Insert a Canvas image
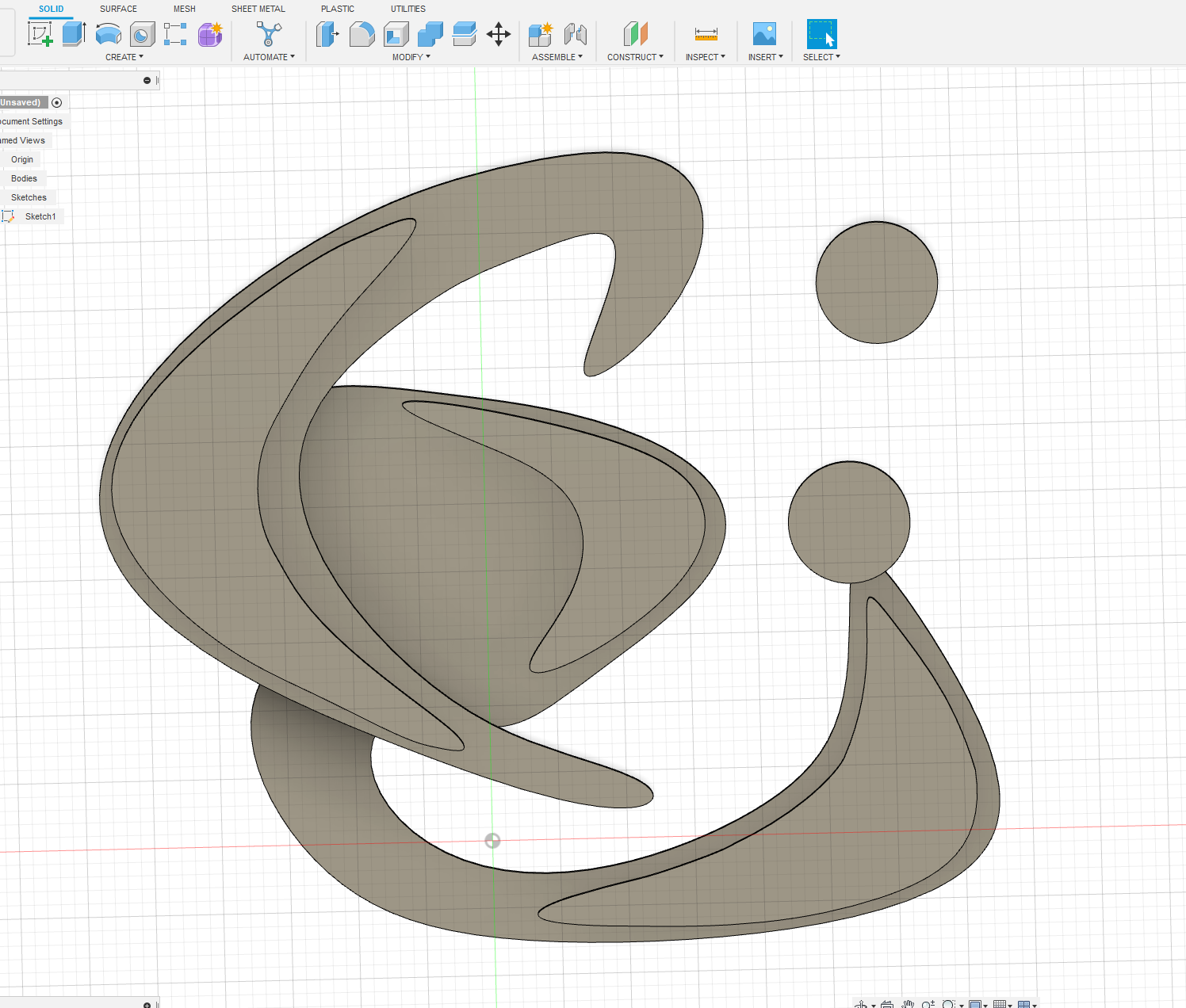 (764, 34)
